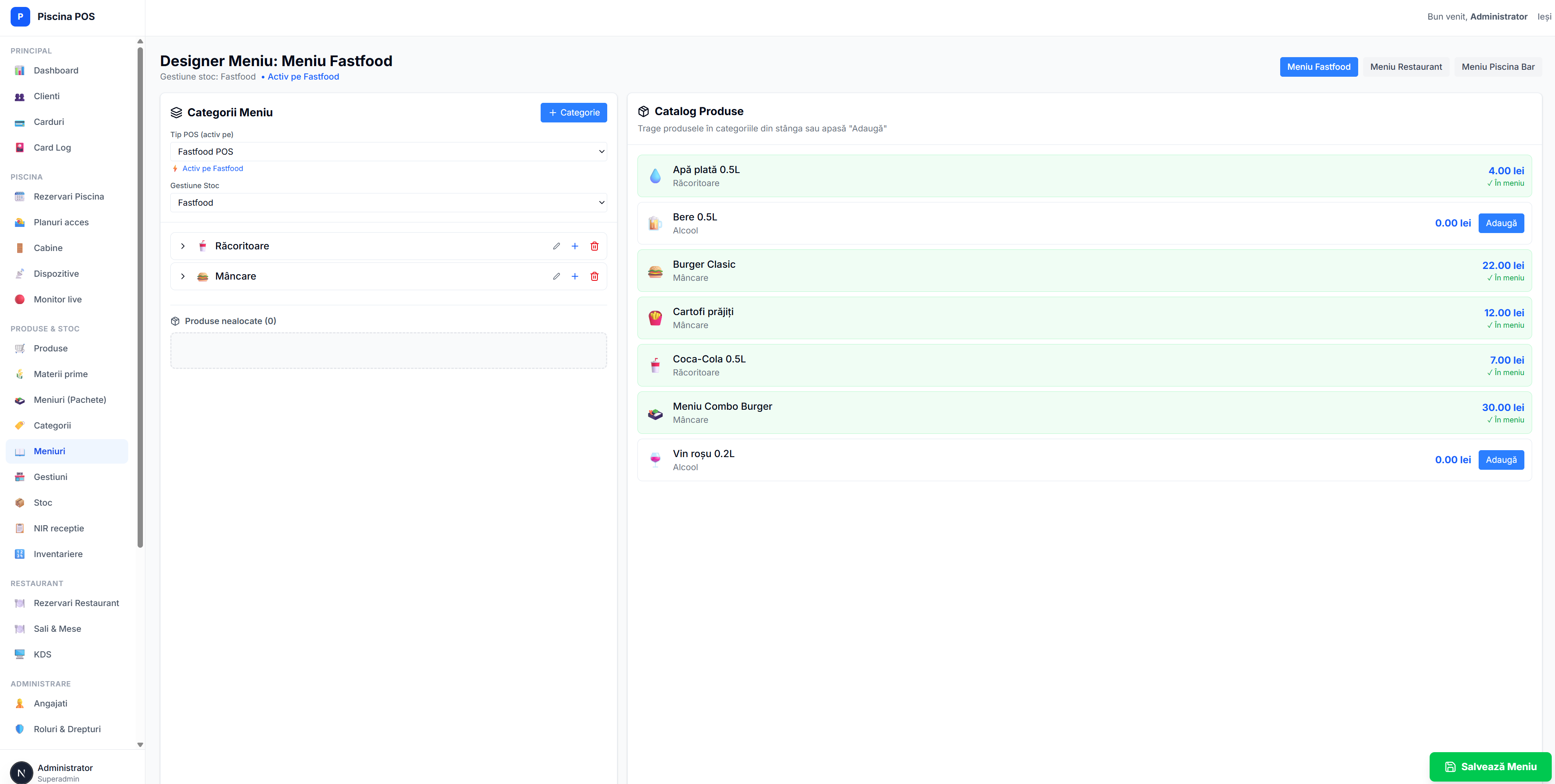Expand the Răcoritoare category chevron
The height and width of the screenshot is (784, 1555).
click(x=183, y=246)
